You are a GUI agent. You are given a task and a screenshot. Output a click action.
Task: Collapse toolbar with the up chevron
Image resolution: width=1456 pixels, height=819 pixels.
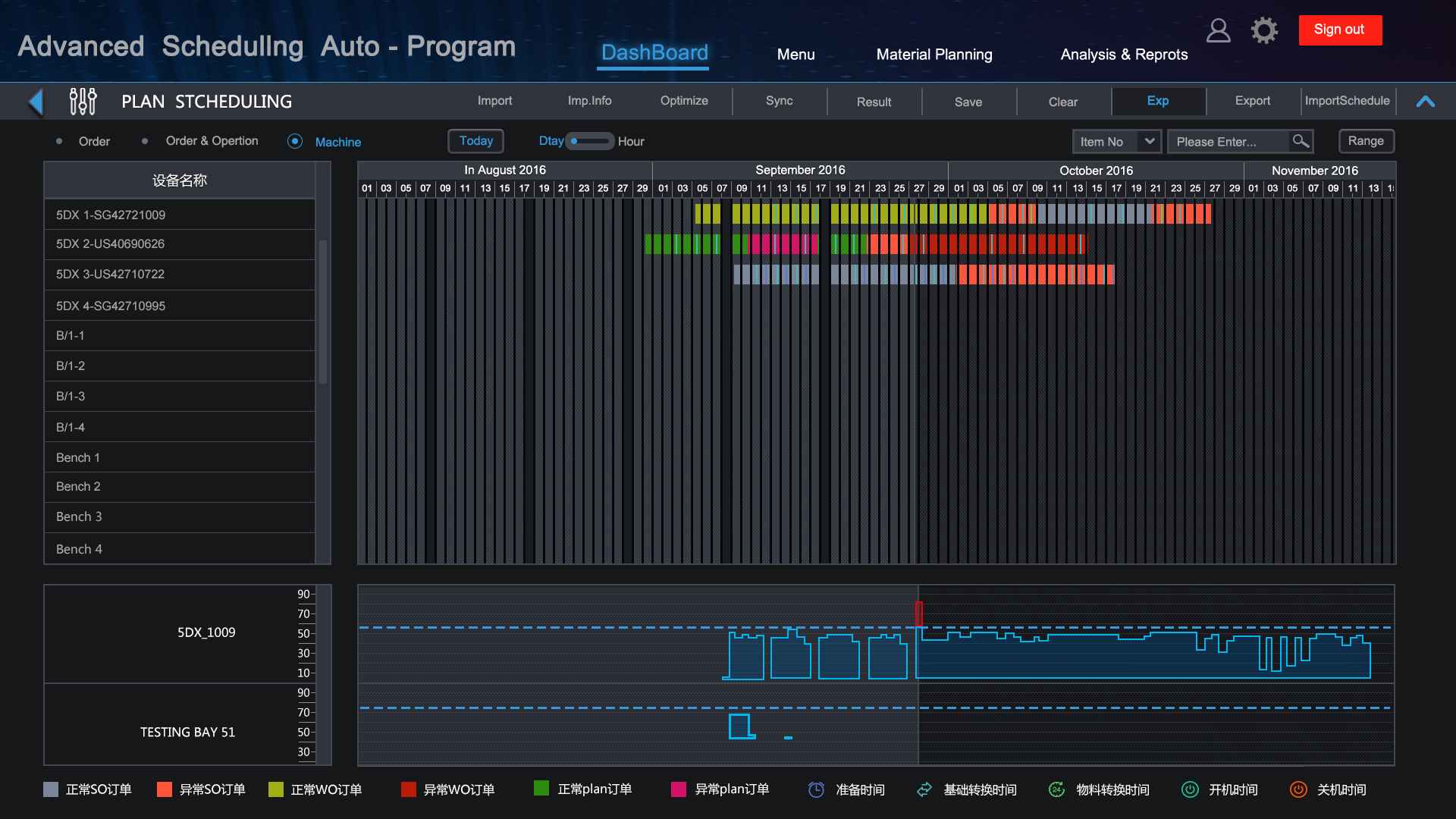coord(1425,102)
